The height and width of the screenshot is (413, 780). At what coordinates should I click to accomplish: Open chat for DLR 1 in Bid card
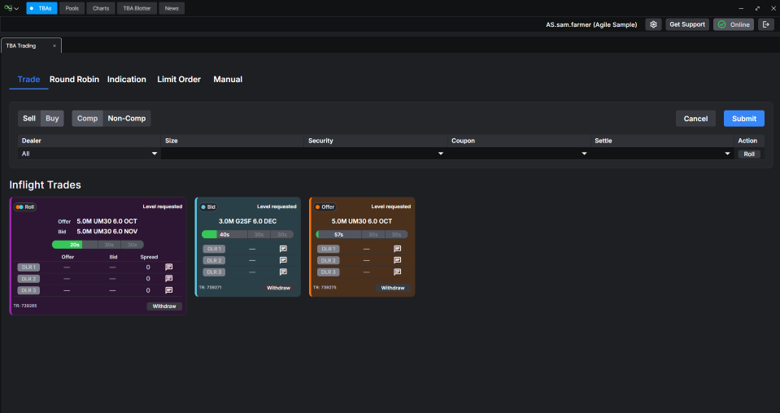(x=283, y=248)
